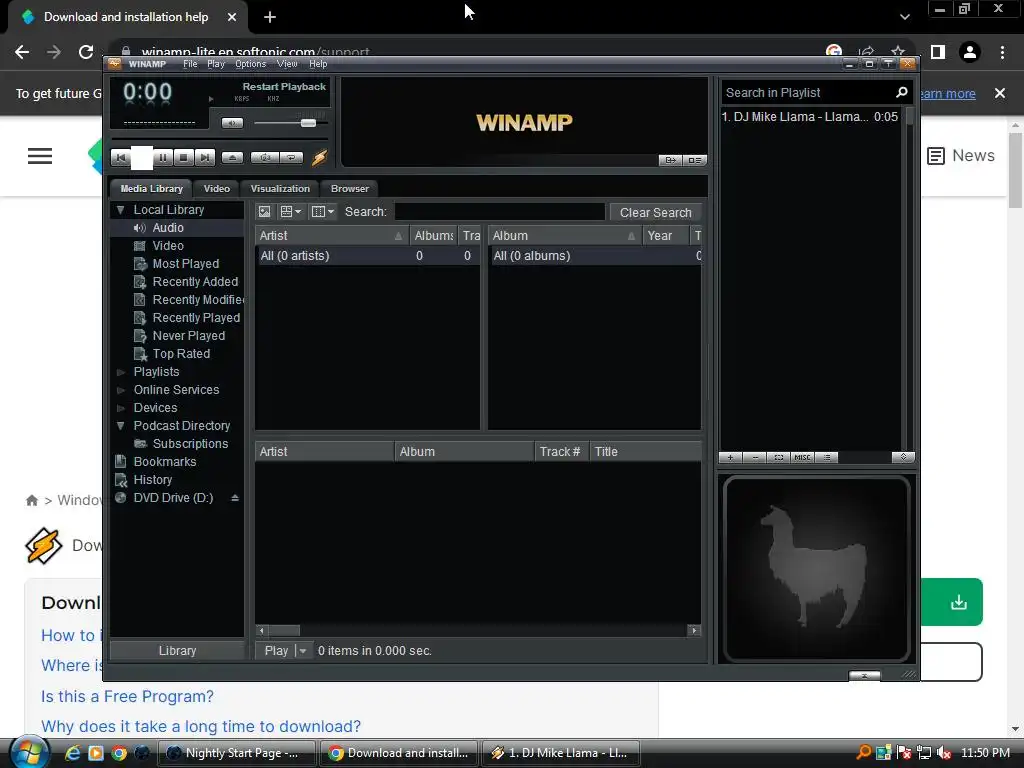Mute the Winamp volume button

[x=232, y=123]
